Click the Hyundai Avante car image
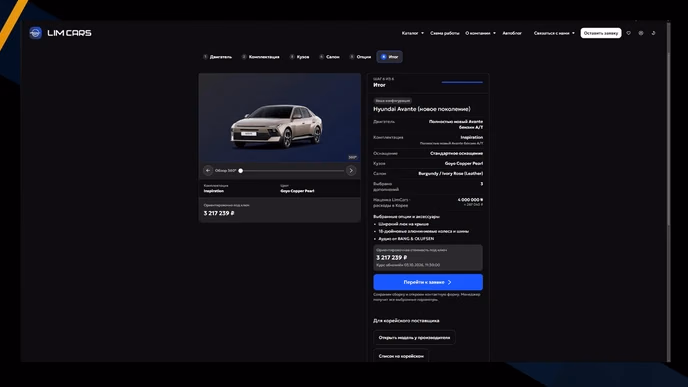The image size is (688, 387). click(277, 126)
